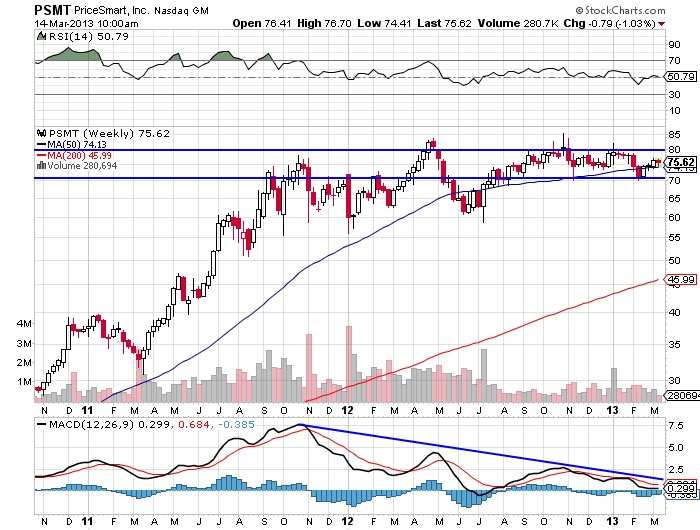Click the 0.299 MACD tag on right axis

point(680,489)
